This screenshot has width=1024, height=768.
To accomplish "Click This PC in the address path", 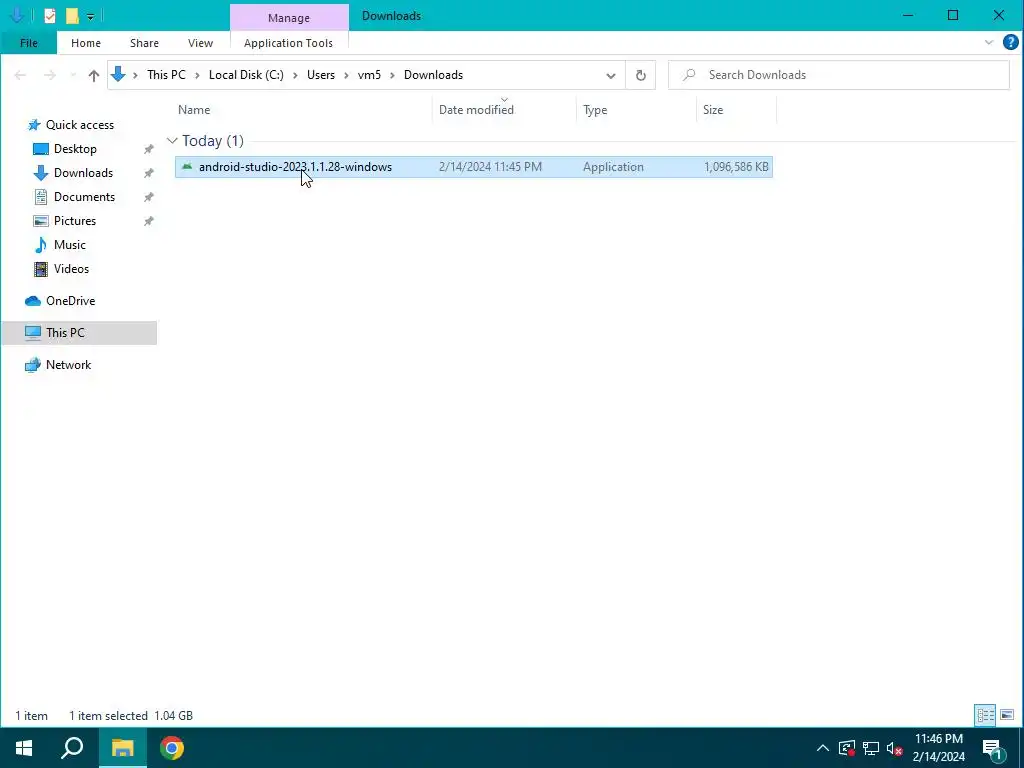I will tap(166, 74).
